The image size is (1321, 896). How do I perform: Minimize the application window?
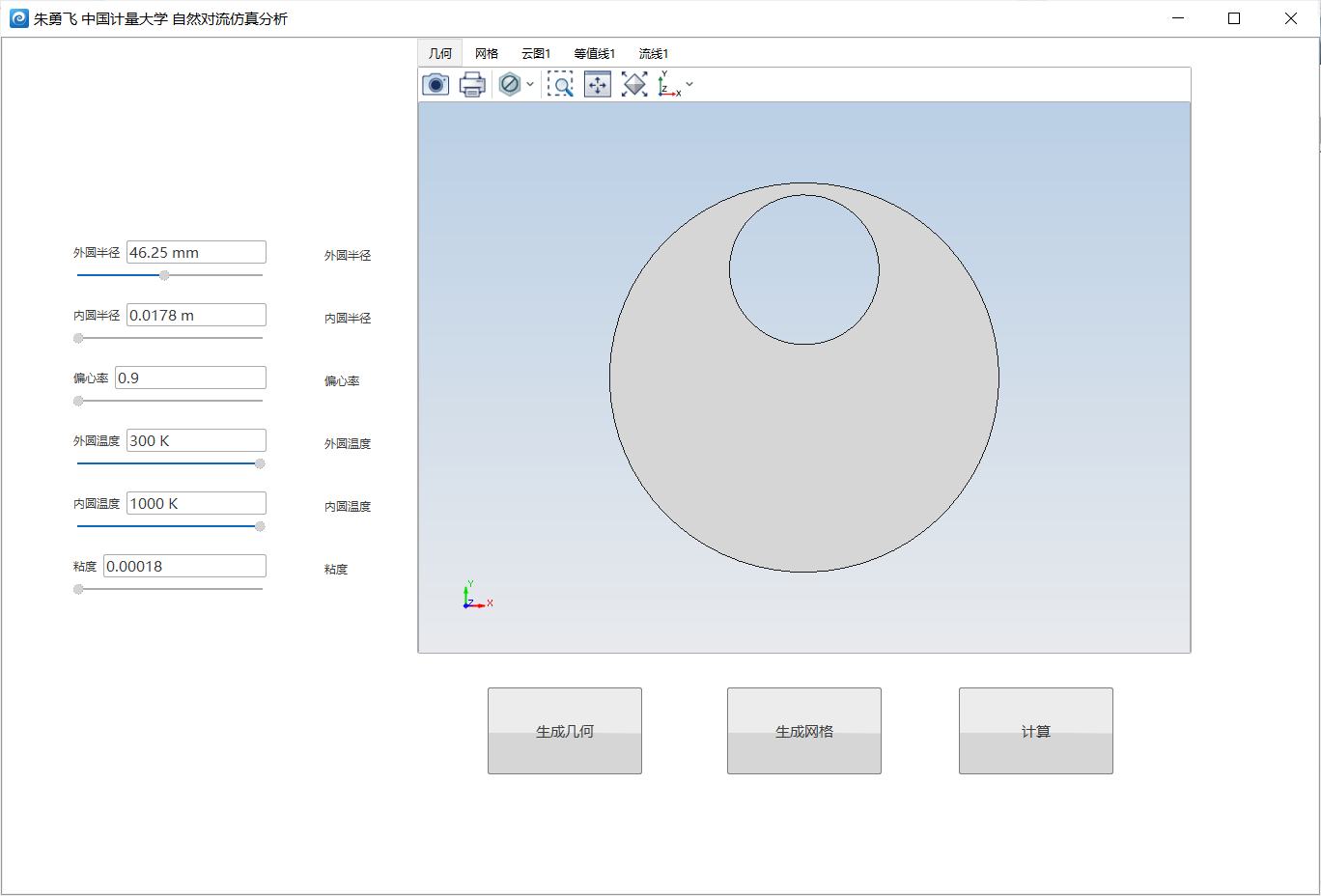pos(1178,18)
